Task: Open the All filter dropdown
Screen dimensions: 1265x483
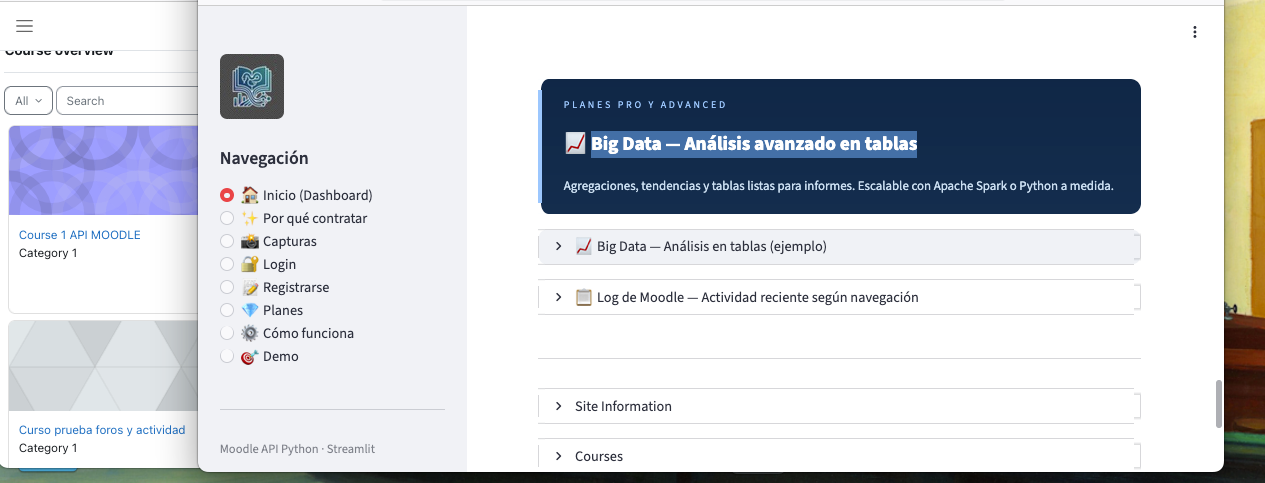Action: pyautogui.click(x=28, y=101)
